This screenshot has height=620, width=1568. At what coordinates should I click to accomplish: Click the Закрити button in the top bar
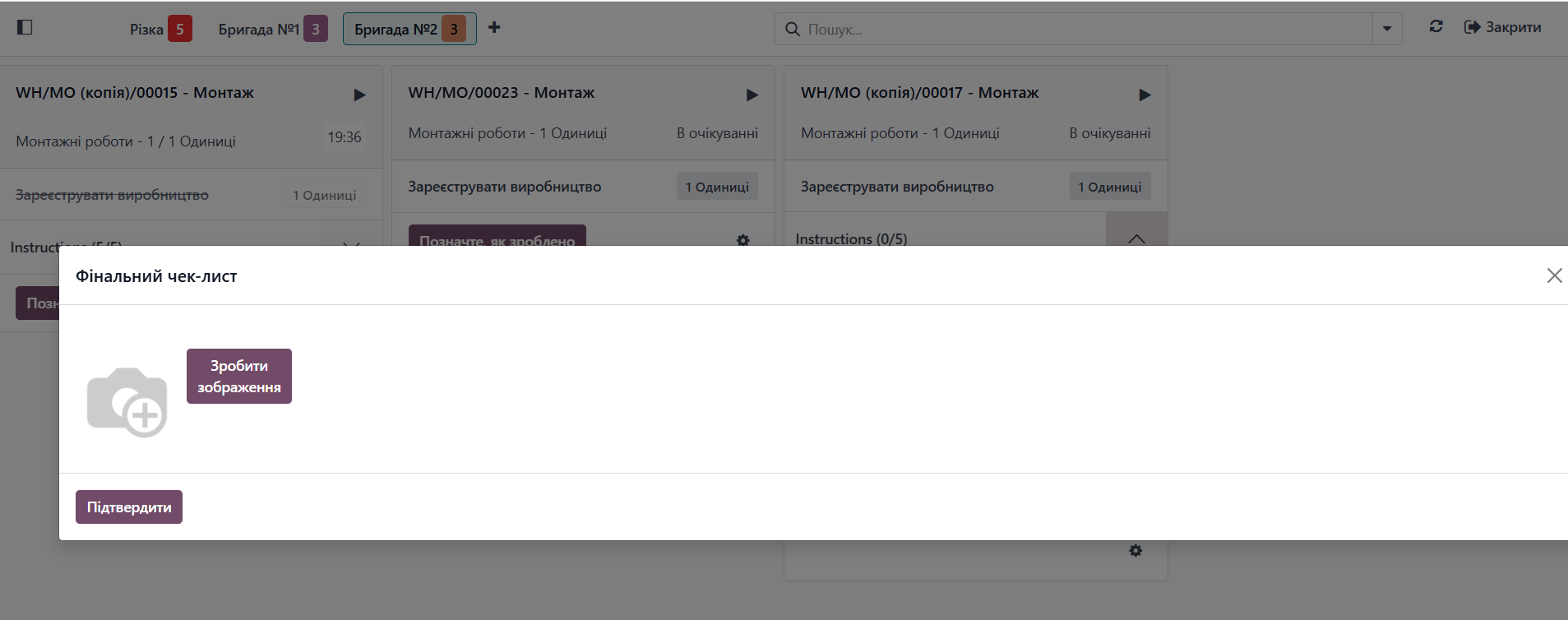click(1503, 27)
